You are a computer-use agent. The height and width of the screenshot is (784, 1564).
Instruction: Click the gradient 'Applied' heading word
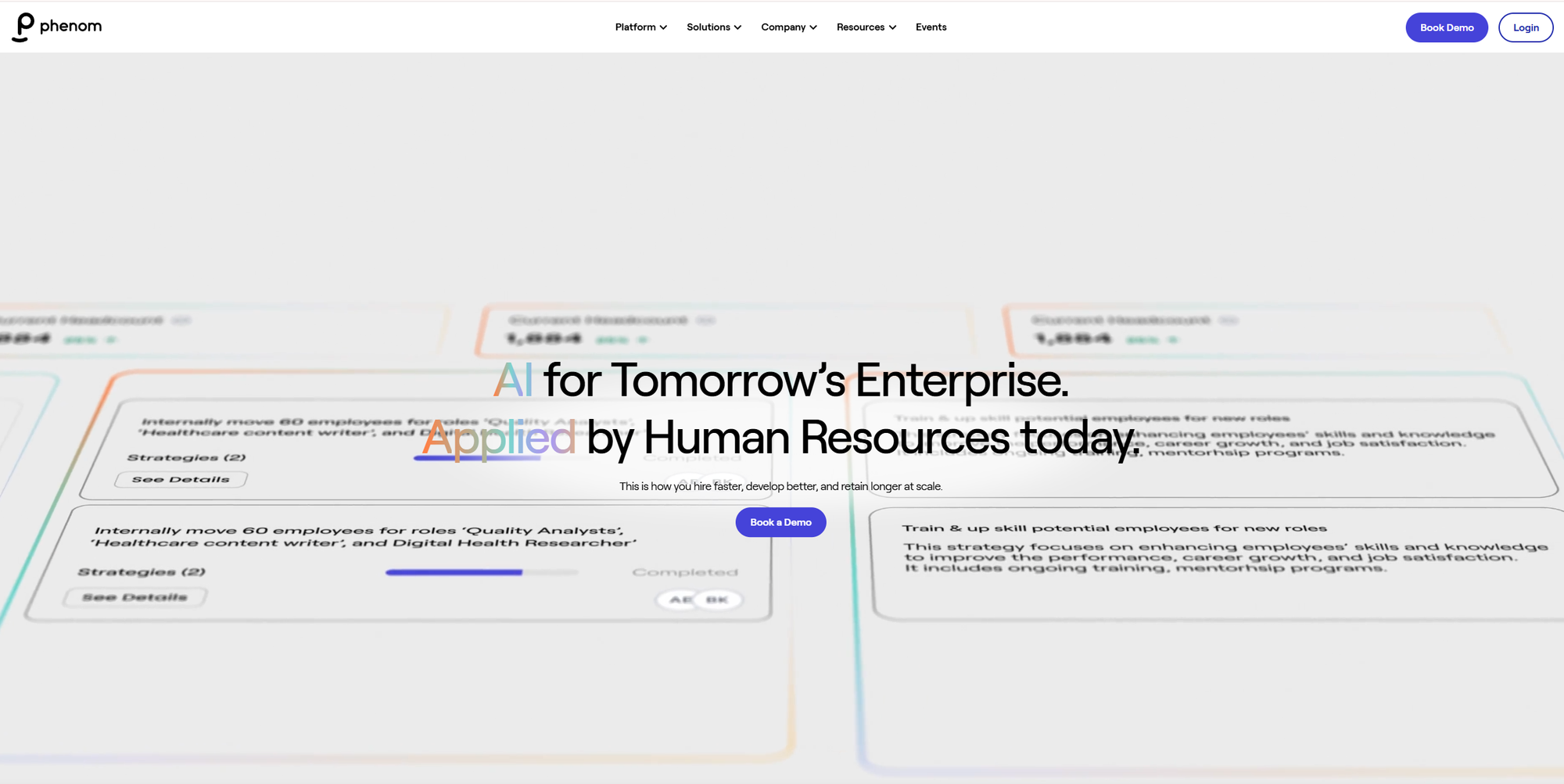498,437
